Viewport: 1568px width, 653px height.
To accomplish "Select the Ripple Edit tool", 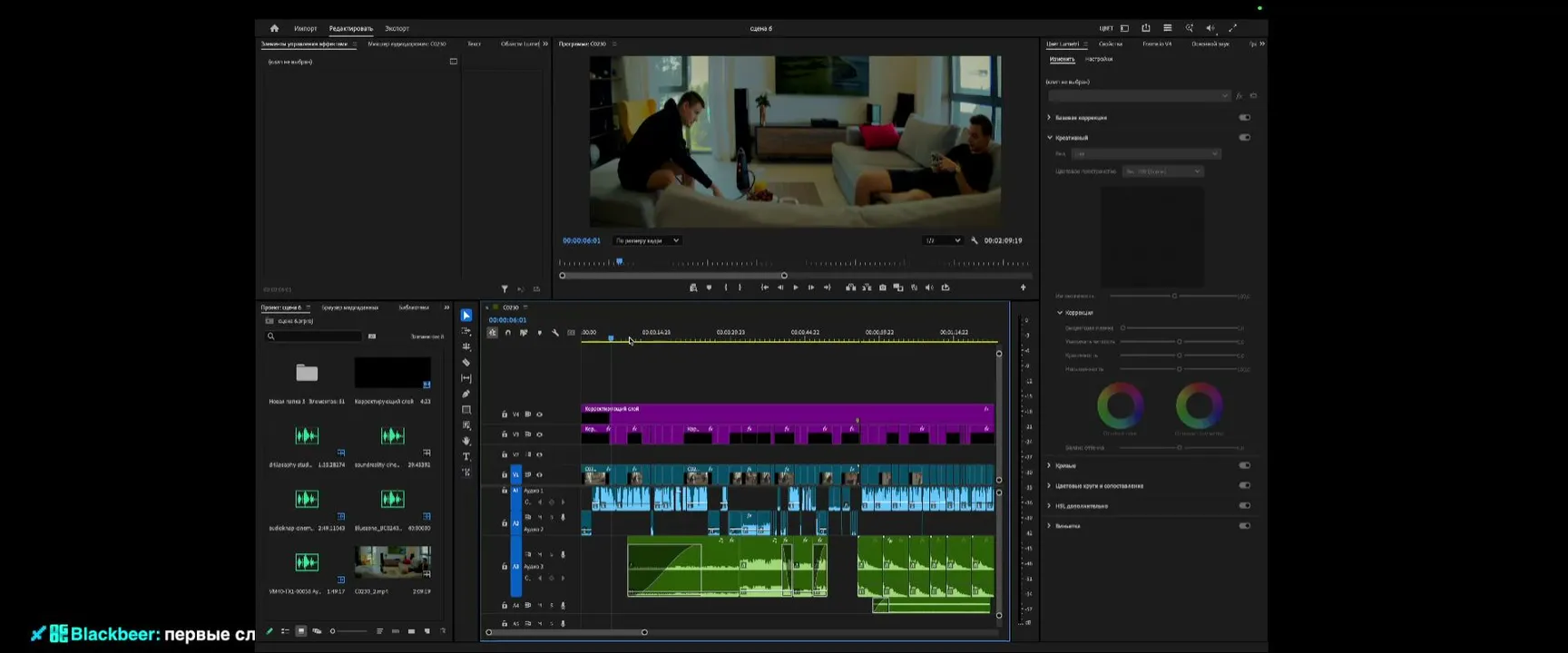I will point(466,346).
